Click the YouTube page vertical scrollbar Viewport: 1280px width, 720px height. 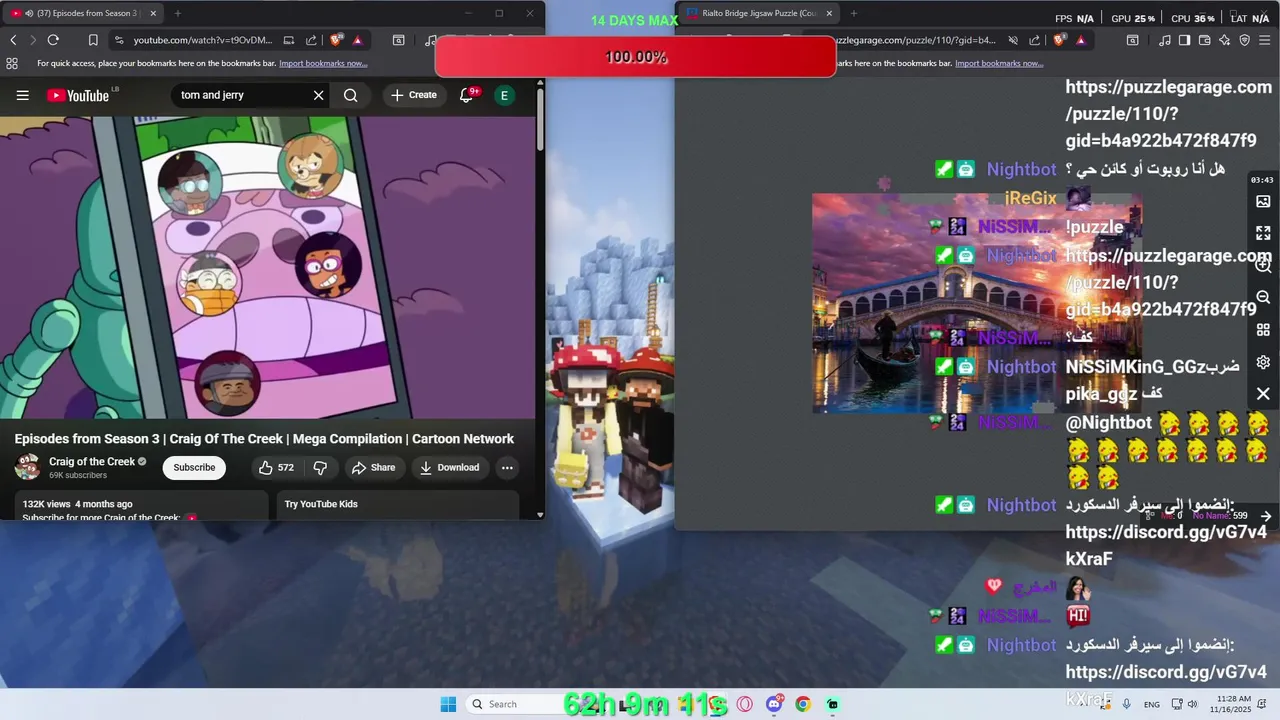point(540,120)
